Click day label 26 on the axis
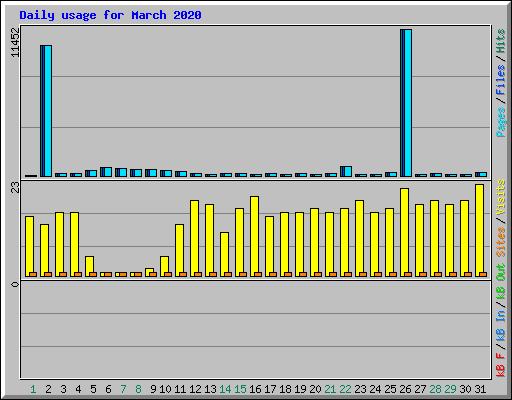Image resolution: width=512 pixels, height=400 pixels. pos(405,389)
